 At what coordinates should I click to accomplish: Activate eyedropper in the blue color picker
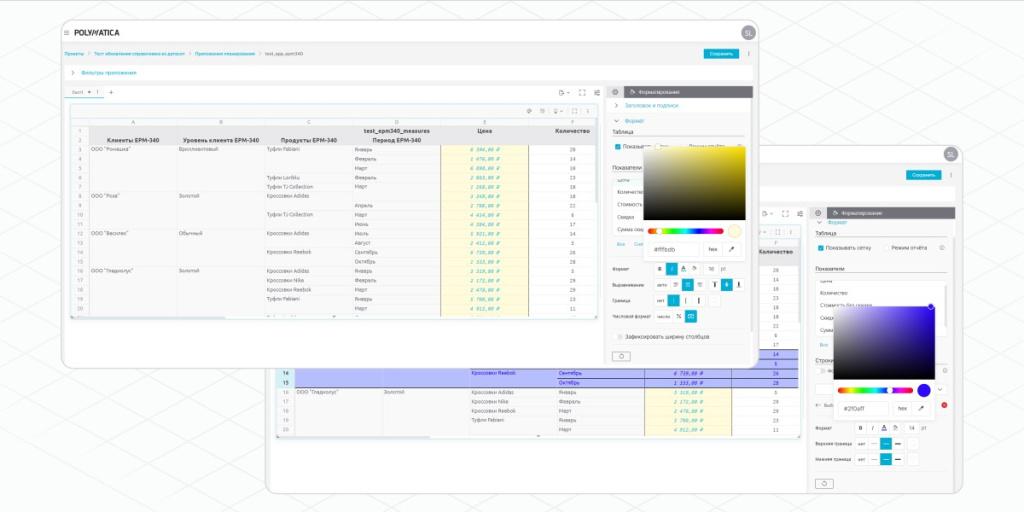(921, 408)
